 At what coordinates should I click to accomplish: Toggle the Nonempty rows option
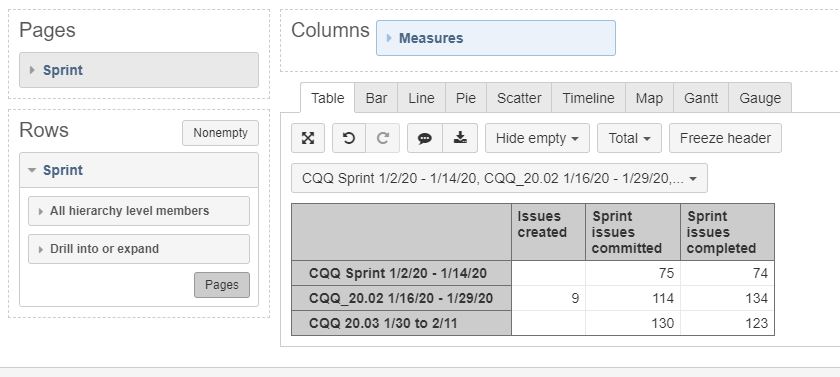(220, 133)
